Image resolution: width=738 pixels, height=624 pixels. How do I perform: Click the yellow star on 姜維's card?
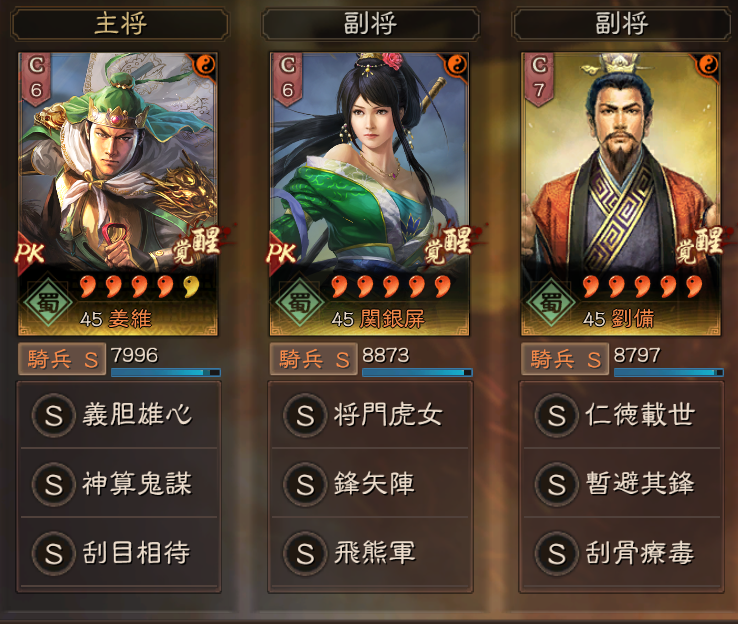191,286
